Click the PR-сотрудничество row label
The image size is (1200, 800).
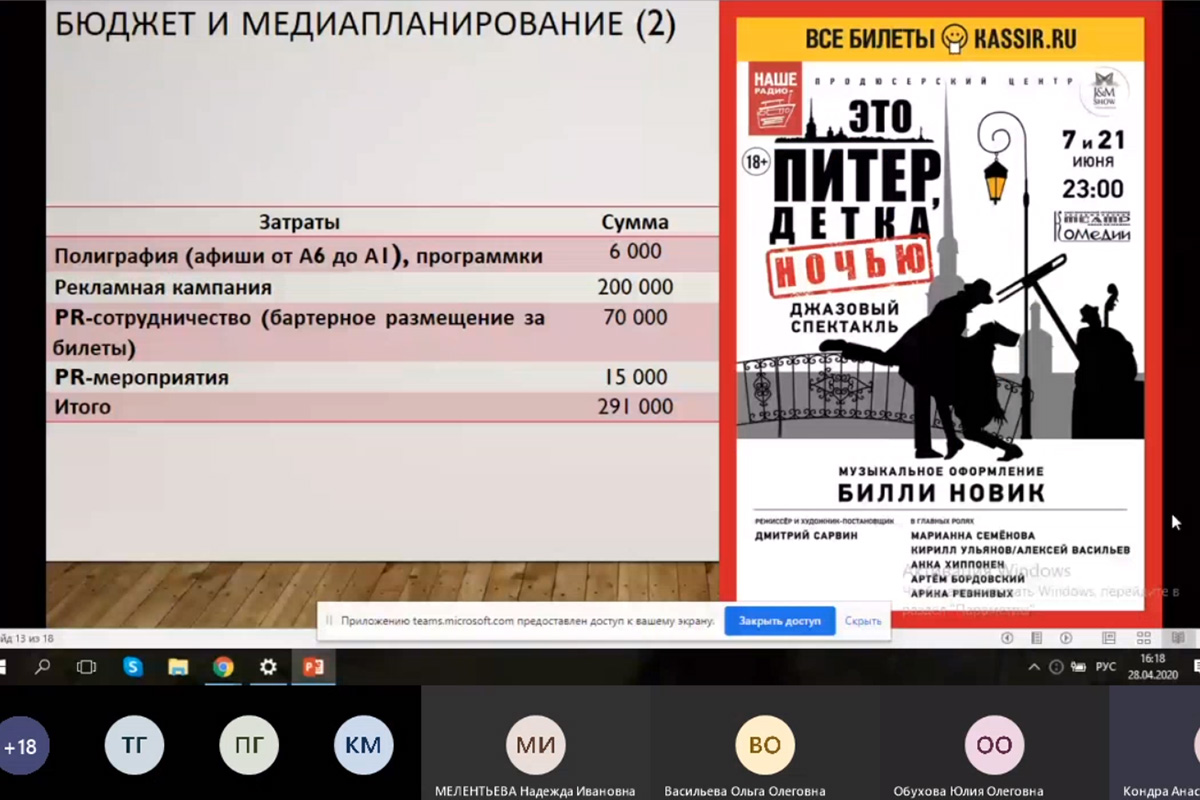299,334
